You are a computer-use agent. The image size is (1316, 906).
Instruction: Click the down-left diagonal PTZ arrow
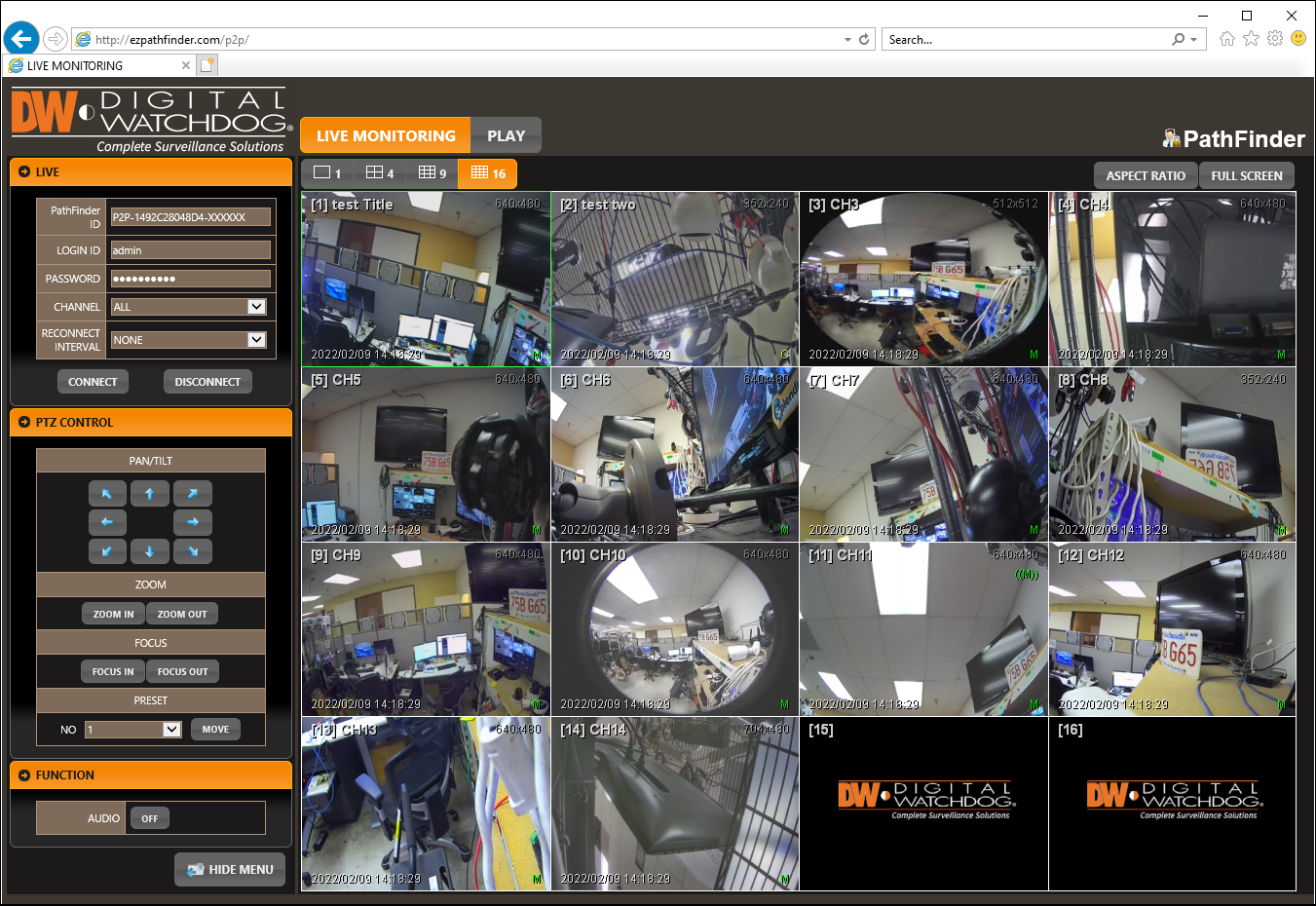pos(107,551)
